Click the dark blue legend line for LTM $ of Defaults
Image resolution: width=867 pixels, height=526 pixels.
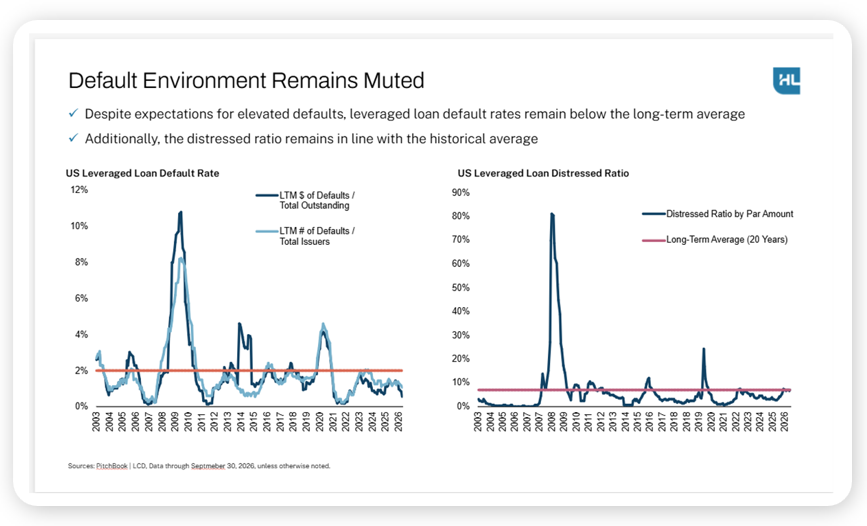click(267, 195)
